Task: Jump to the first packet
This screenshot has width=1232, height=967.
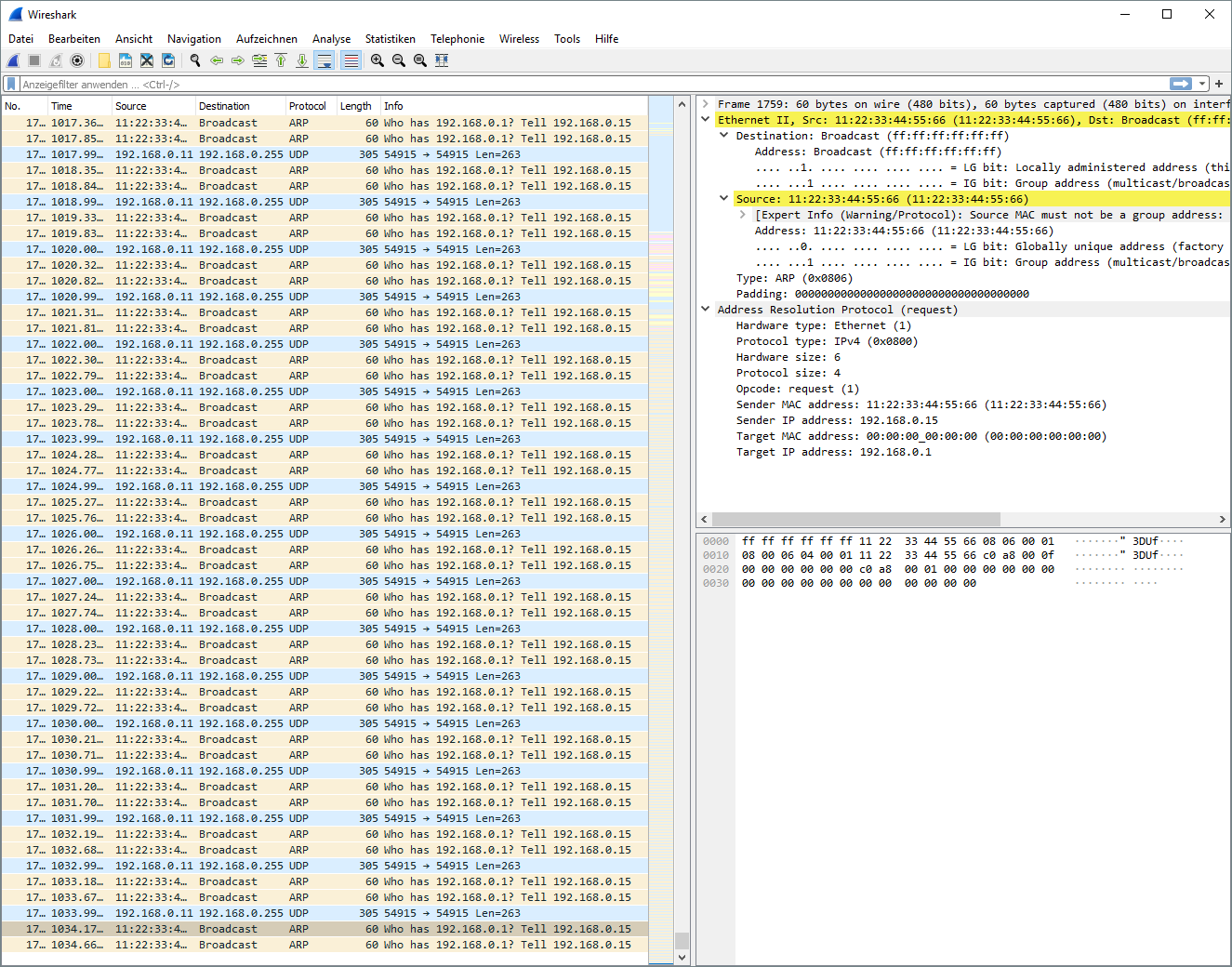Action: coord(281,60)
